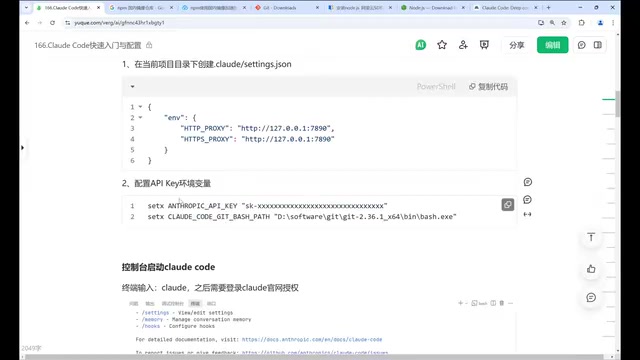Click the green 编辑 edit button
Screen dimensions: 640x360
552,45
